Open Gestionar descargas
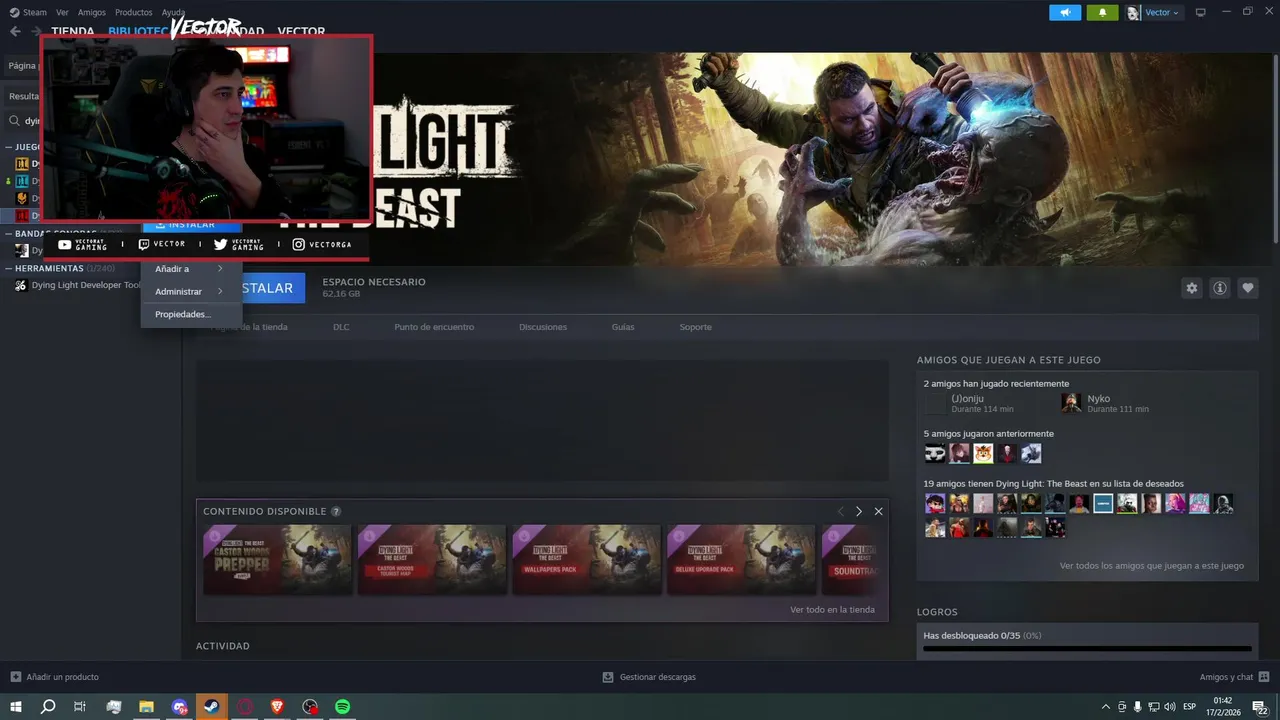Screen dimensions: 1280x720 (649, 677)
